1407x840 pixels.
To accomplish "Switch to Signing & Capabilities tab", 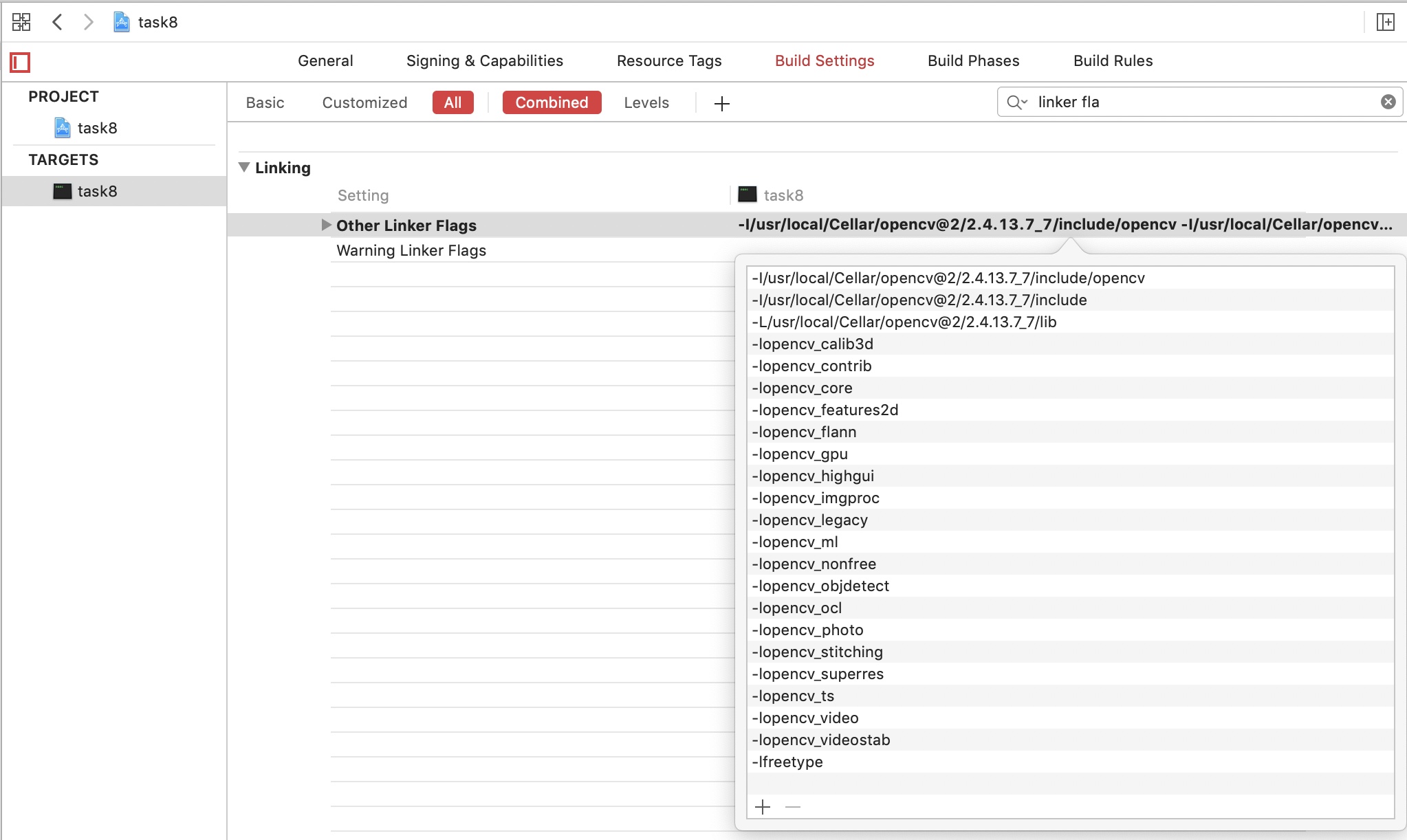I will point(484,60).
